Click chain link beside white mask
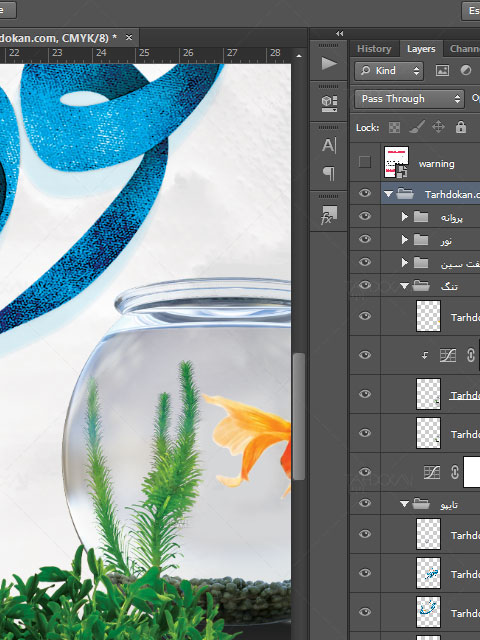Image resolution: width=480 pixels, height=640 pixels. (x=454, y=472)
